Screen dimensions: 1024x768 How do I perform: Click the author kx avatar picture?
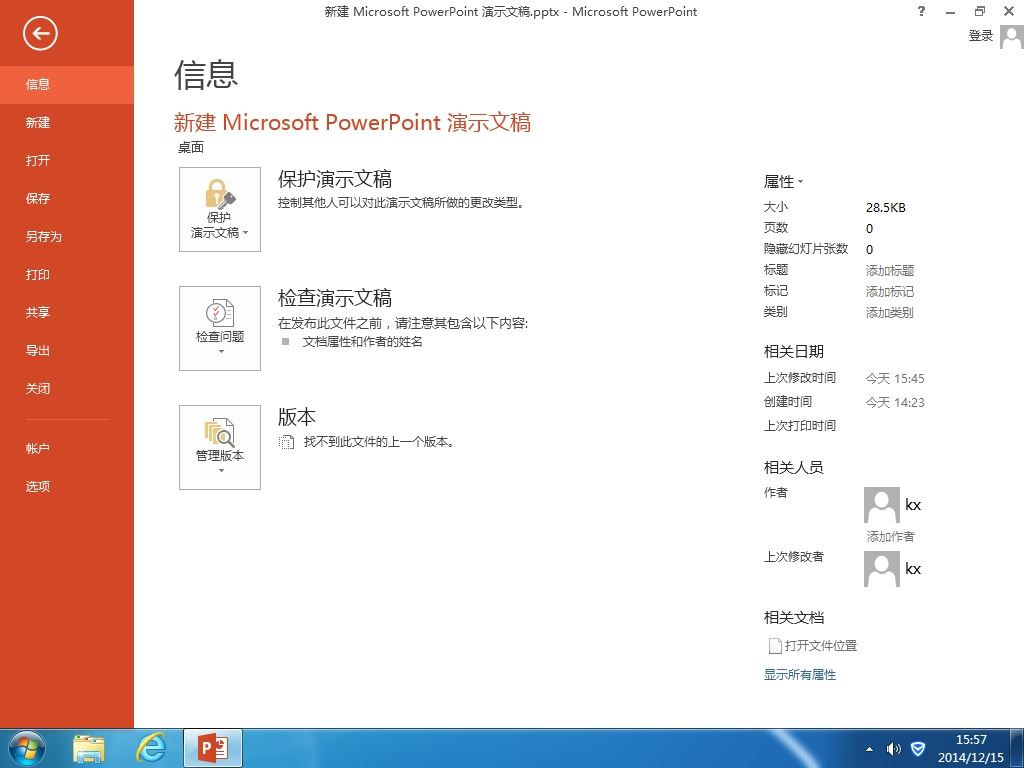[x=882, y=505]
